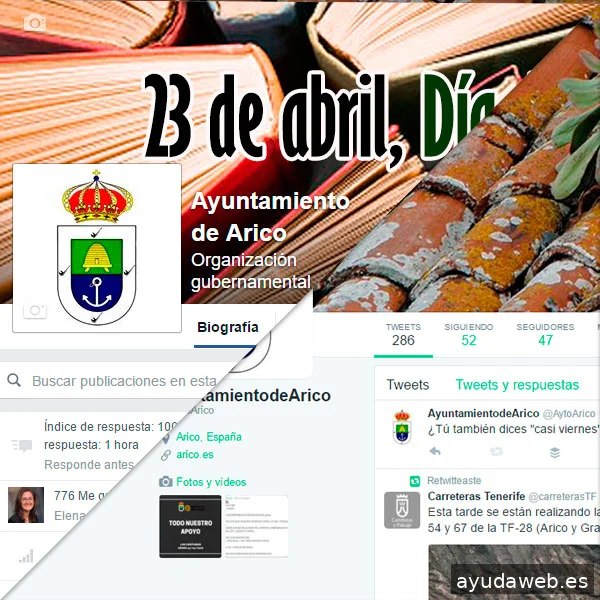Open the TWEETS 286 tab
Viewport: 600px width, 600px height.
(403, 334)
